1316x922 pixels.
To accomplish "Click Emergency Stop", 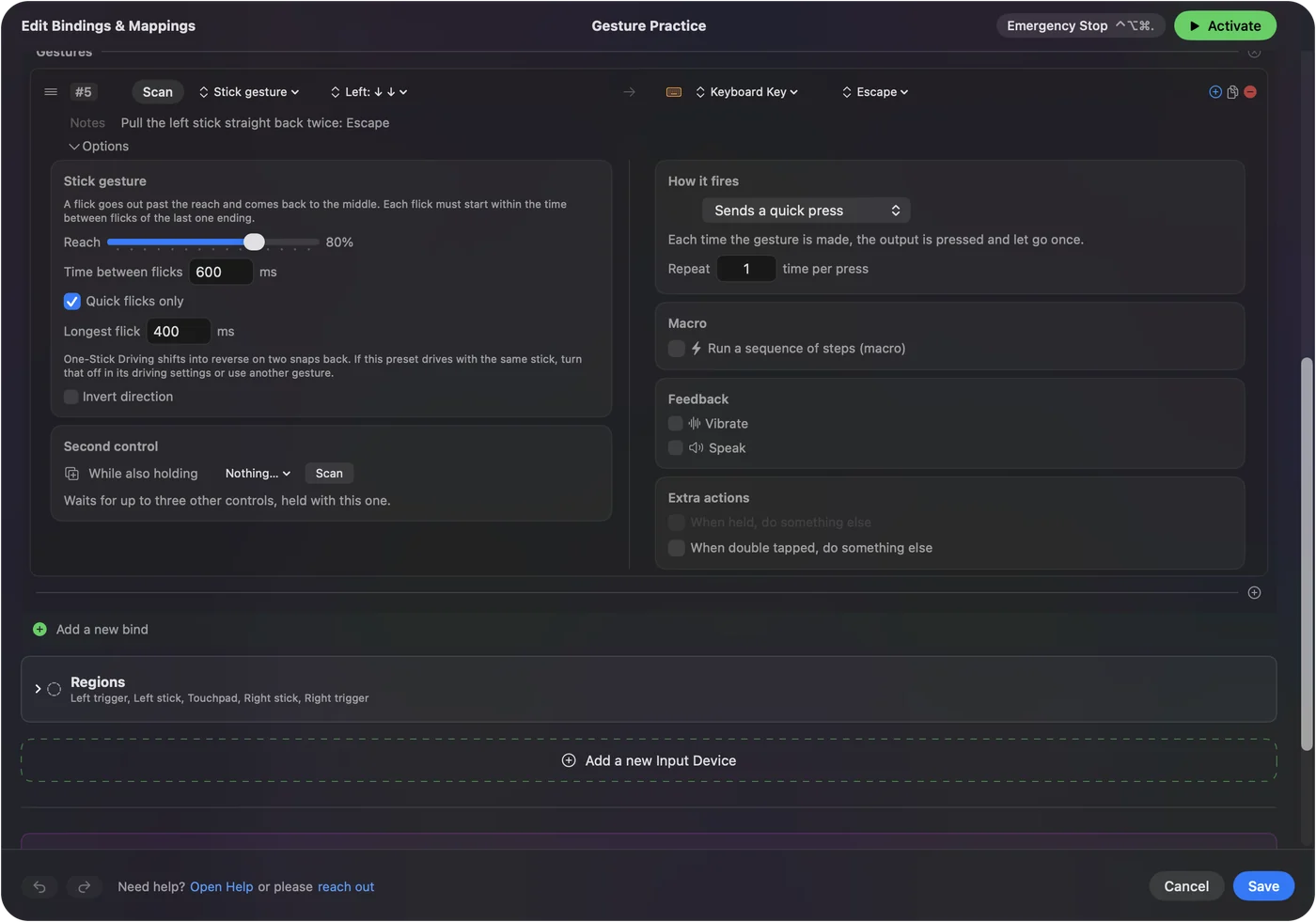I will click(1080, 26).
